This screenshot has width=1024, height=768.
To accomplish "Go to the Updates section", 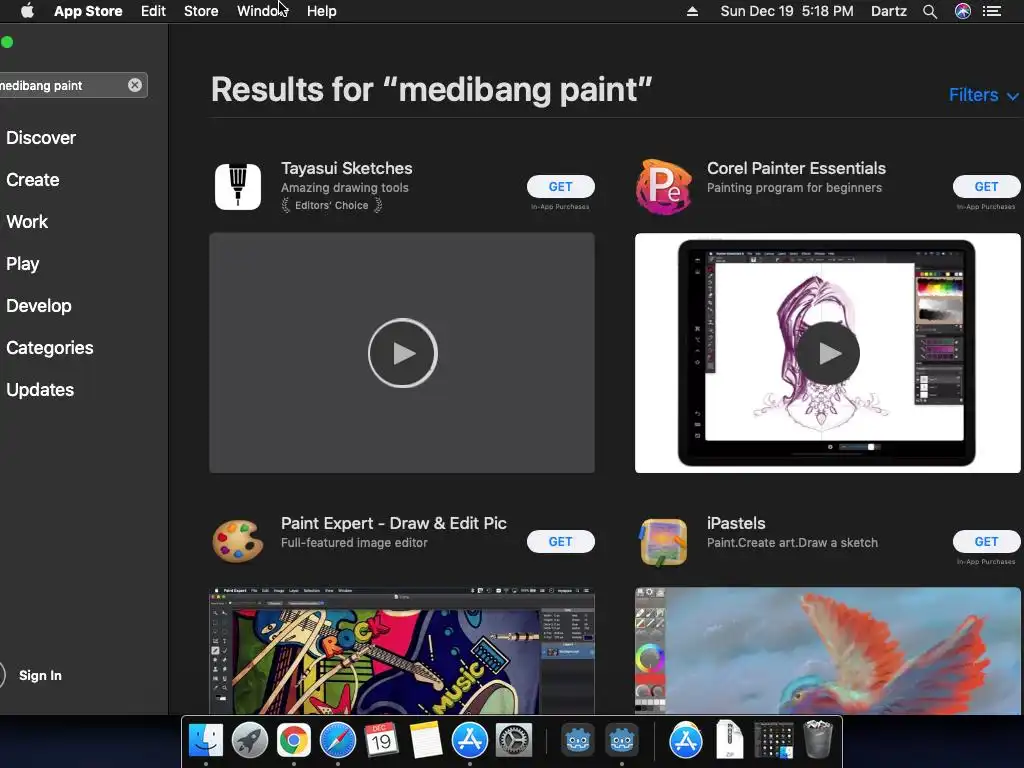I will [40, 390].
